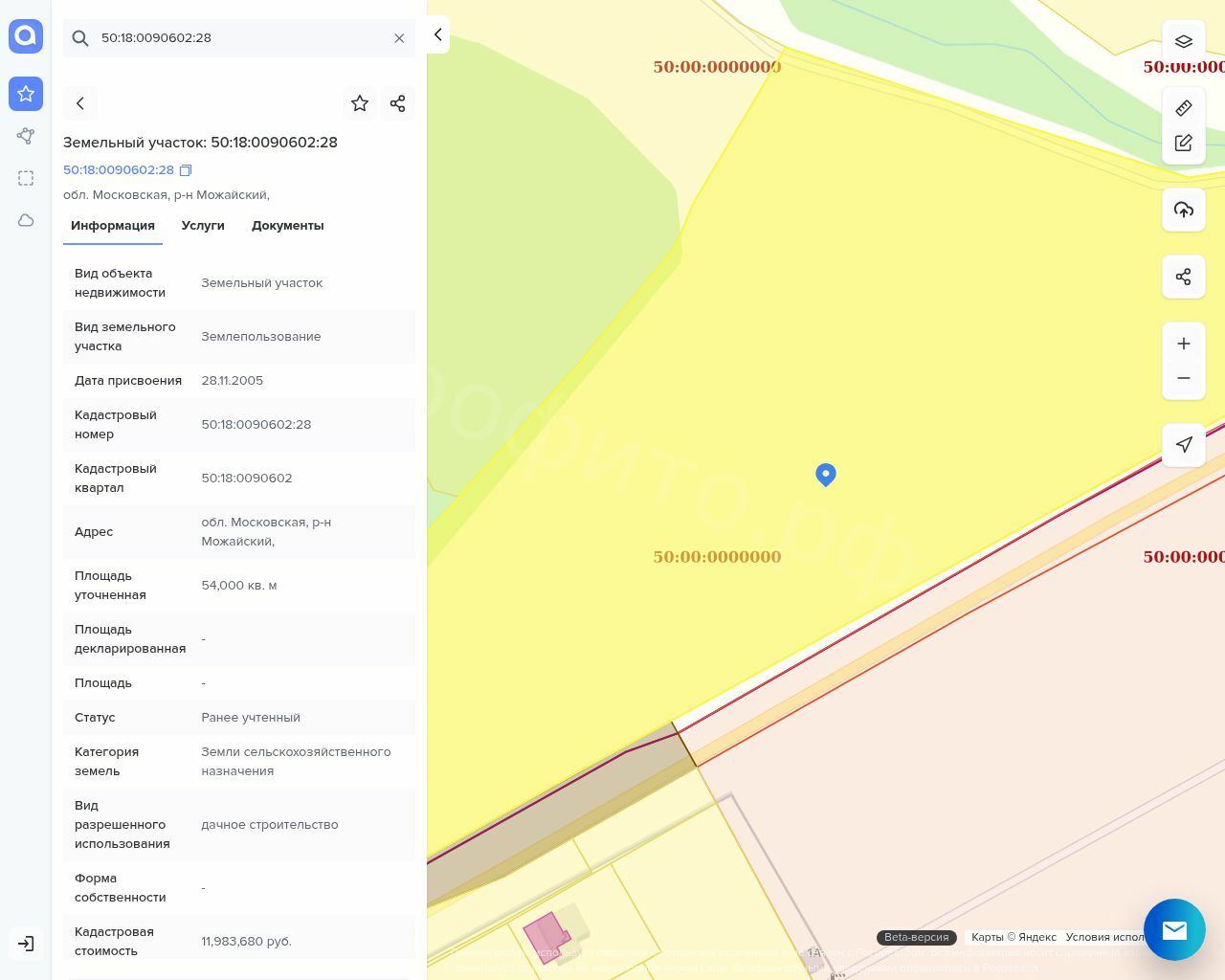This screenshot has height=980, width=1225.
Task: Select the dashed rectangle selection tool
Action: pos(26,178)
